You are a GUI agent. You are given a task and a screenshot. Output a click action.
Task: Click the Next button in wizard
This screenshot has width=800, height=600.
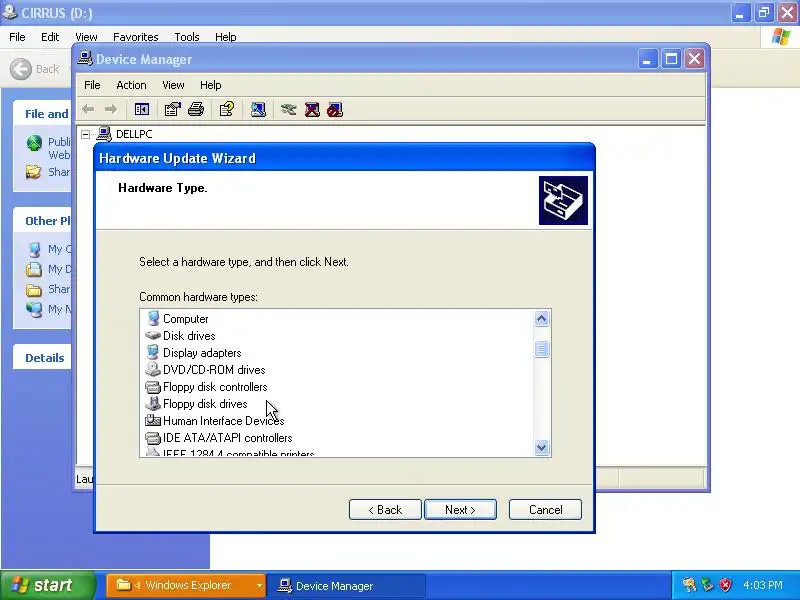(x=460, y=510)
